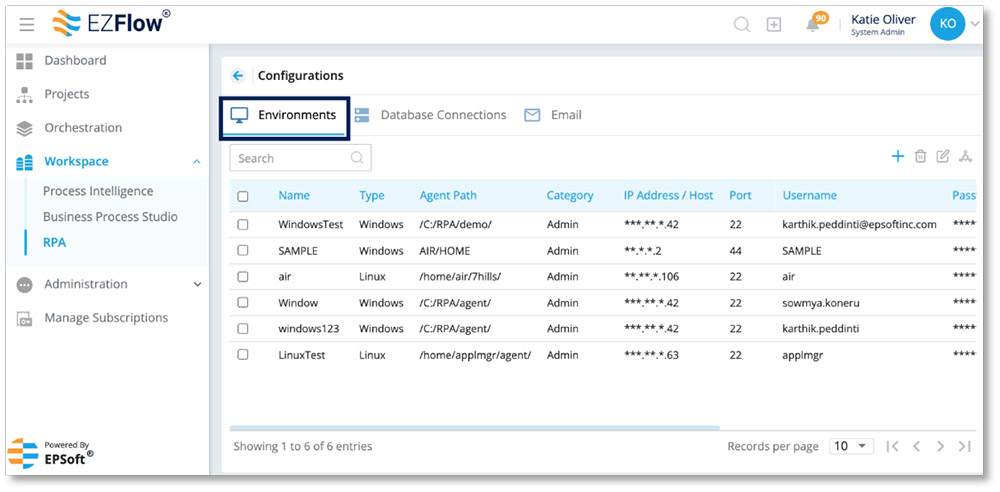Expand the Administration section

coord(197,285)
